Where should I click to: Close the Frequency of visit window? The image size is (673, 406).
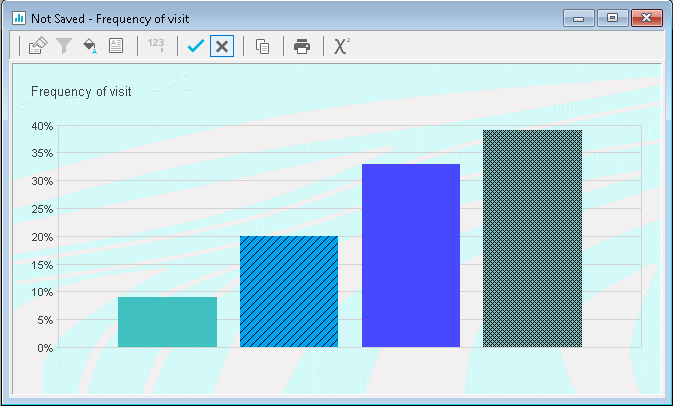click(646, 18)
